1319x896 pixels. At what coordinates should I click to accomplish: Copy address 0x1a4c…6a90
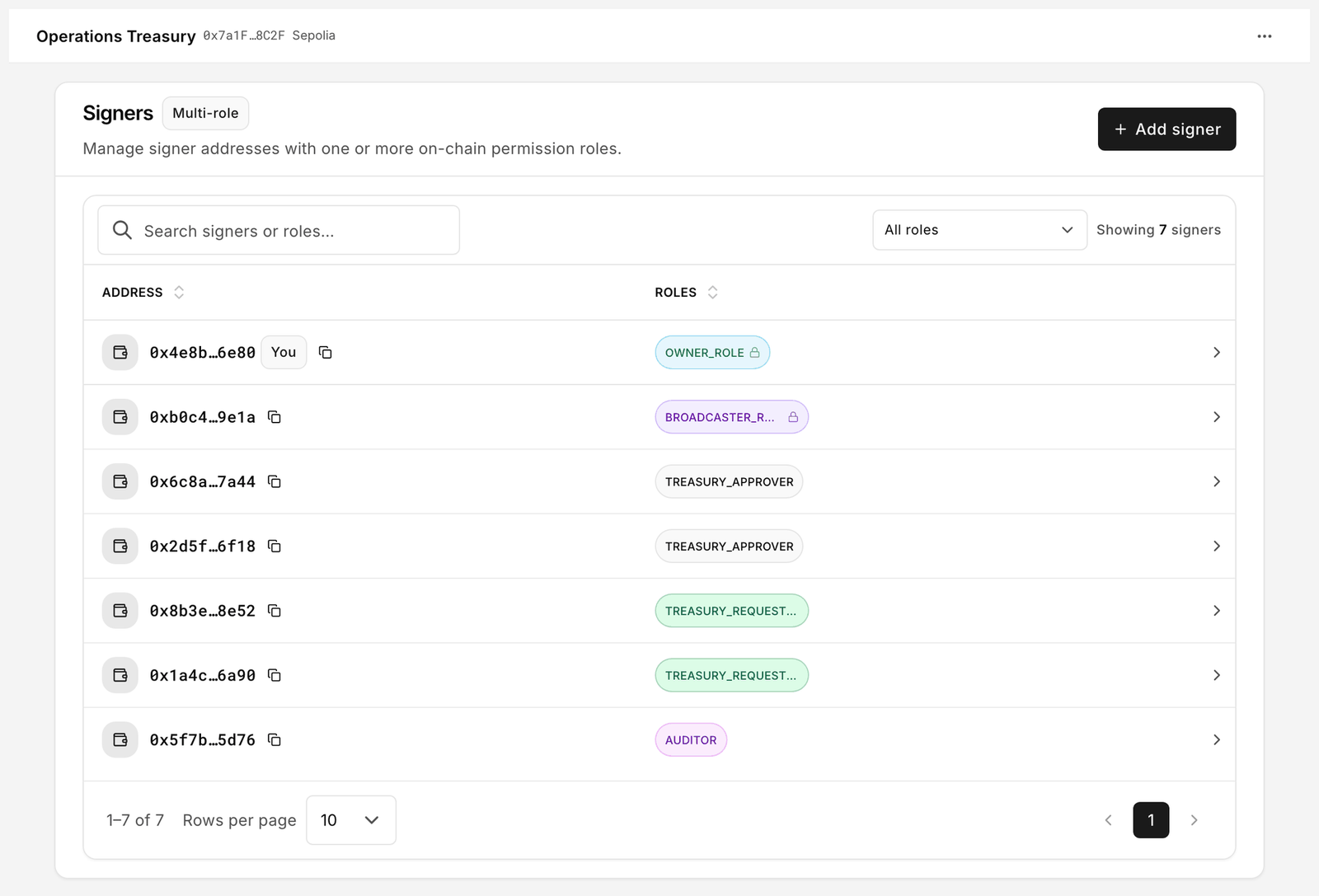click(275, 675)
